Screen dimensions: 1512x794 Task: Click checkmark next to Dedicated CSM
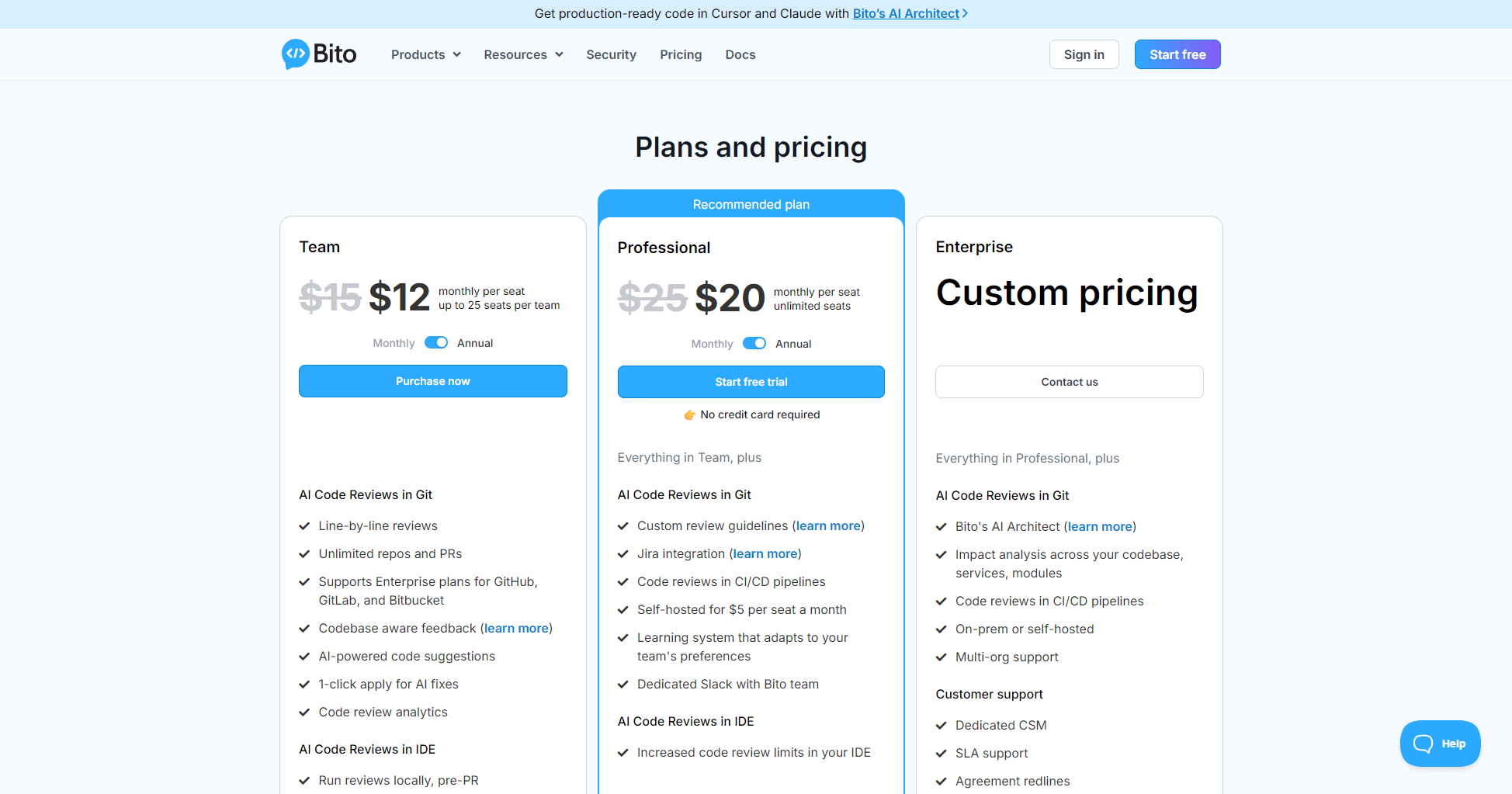click(x=942, y=726)
